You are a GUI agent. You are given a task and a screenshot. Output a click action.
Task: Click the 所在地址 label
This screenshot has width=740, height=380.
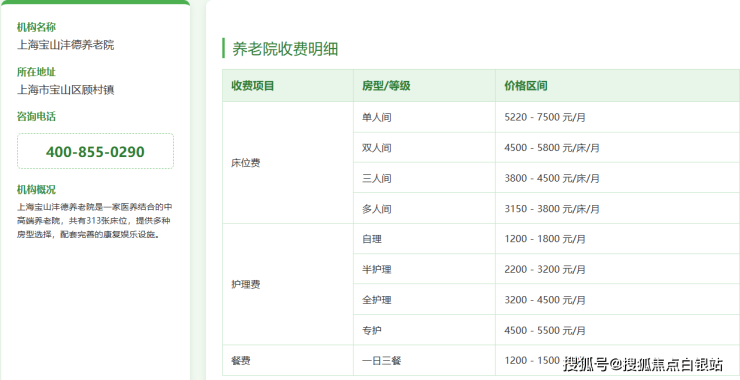pyautogui.click(x=36, y=72)
